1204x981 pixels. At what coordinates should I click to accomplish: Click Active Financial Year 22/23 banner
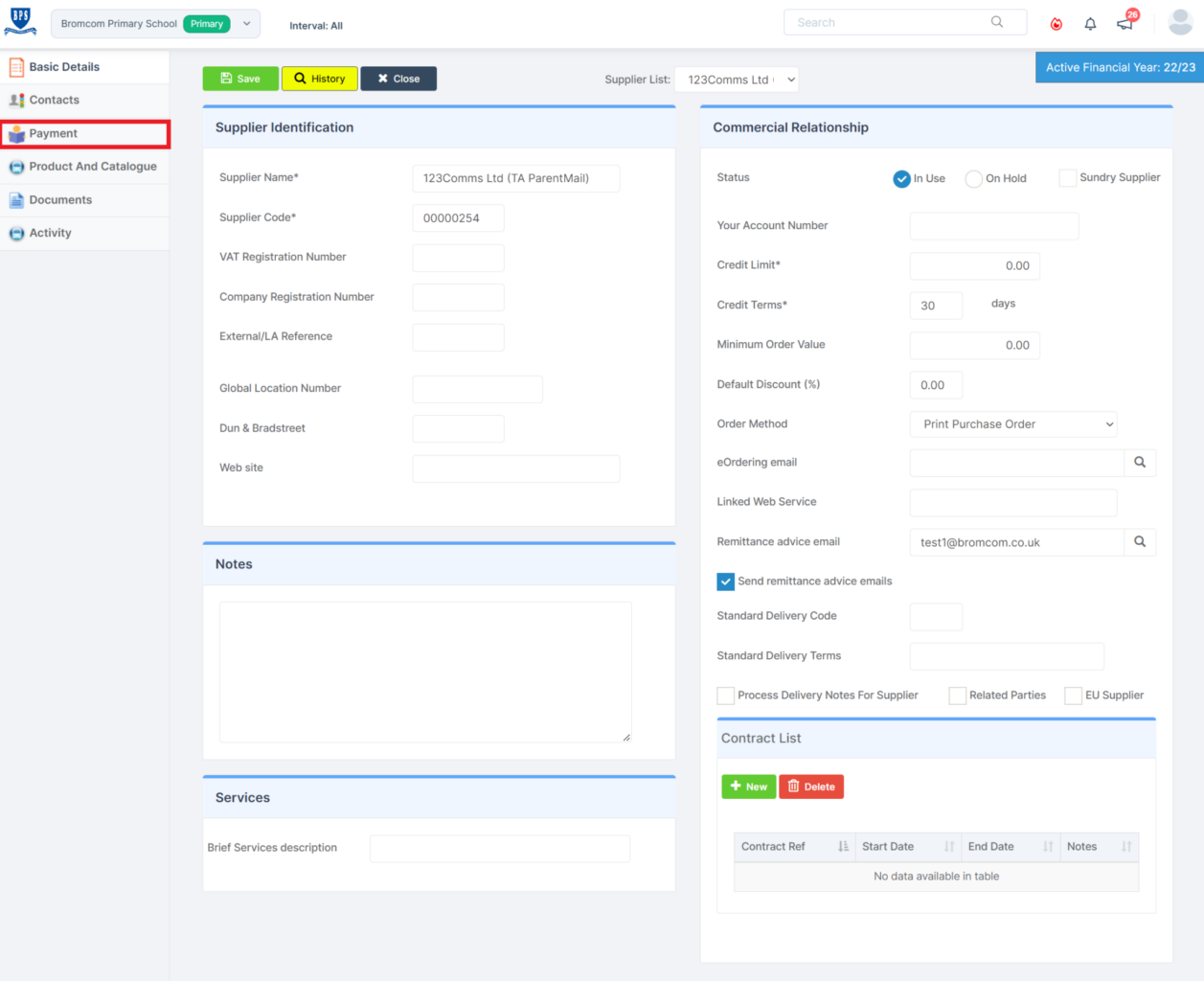pyautogui.click(x=1120, y=67)
